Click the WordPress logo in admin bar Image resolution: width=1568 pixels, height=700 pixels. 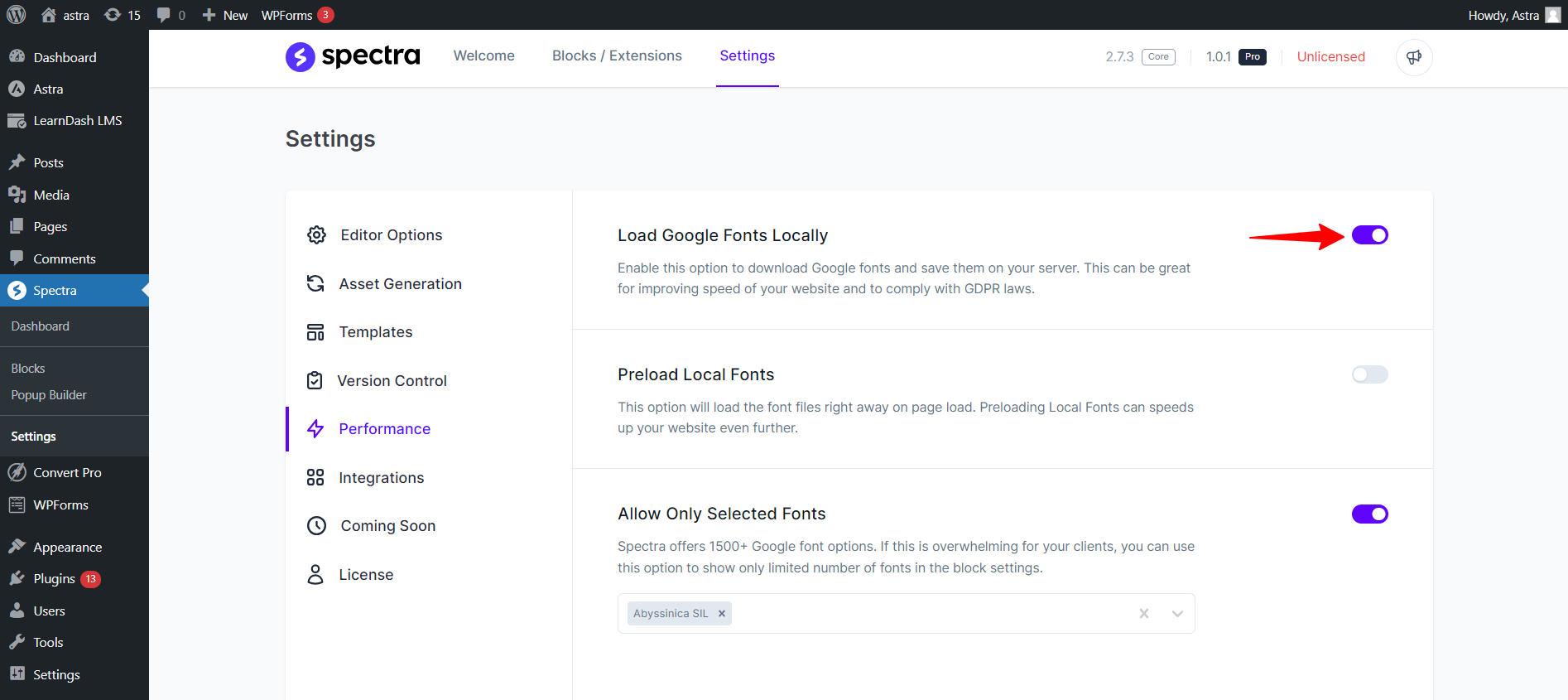pyautogui.click(x=17, y=15)
